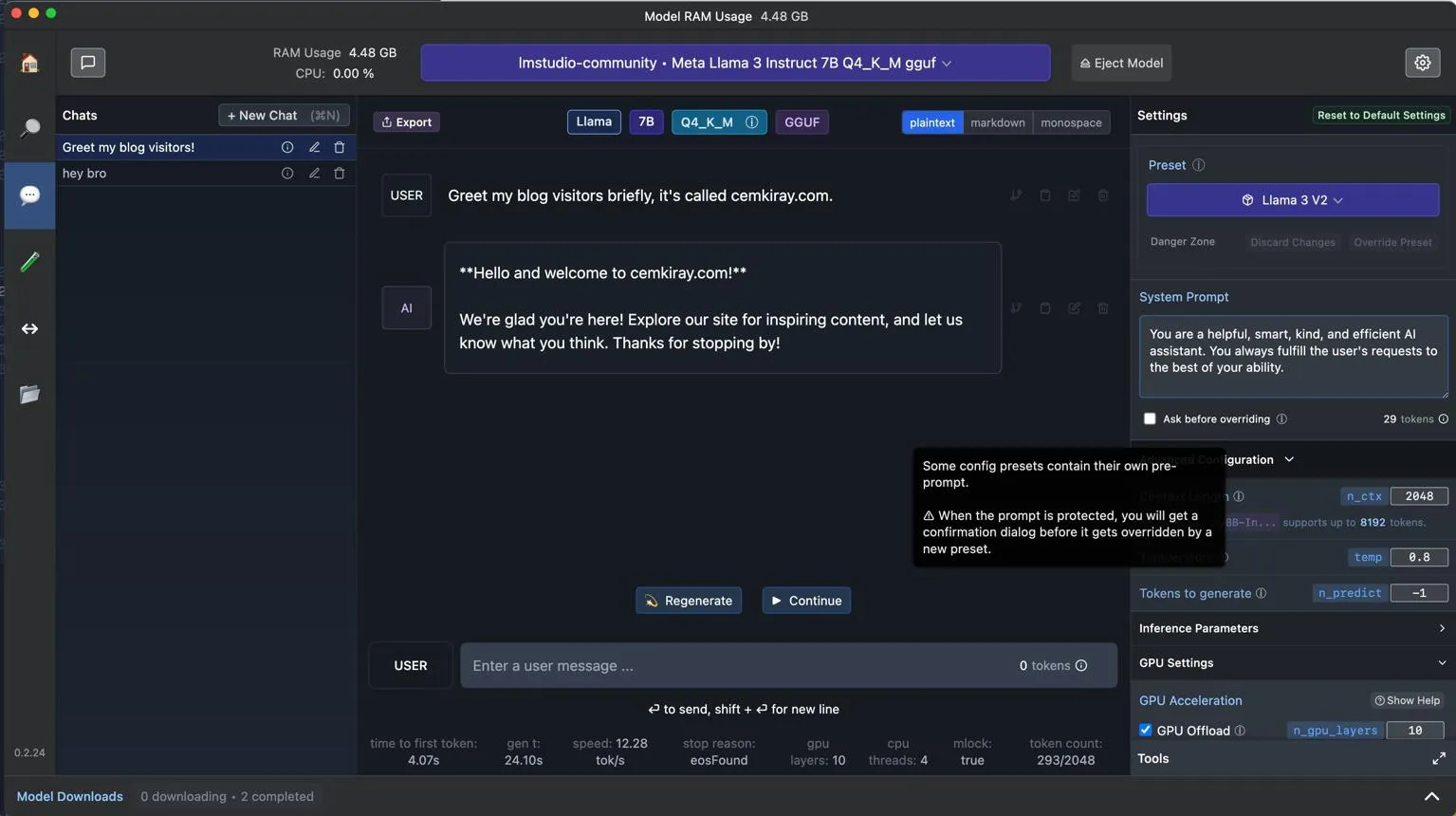This screenshot has width=1456, height=816.
Task: Reset to Default Settings
Action: 1381,115
